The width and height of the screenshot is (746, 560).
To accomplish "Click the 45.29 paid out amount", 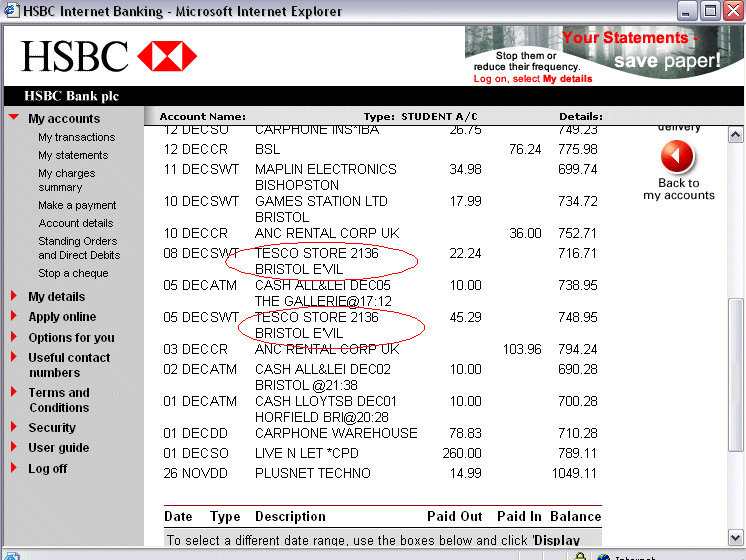I will [x=465, y=317].
